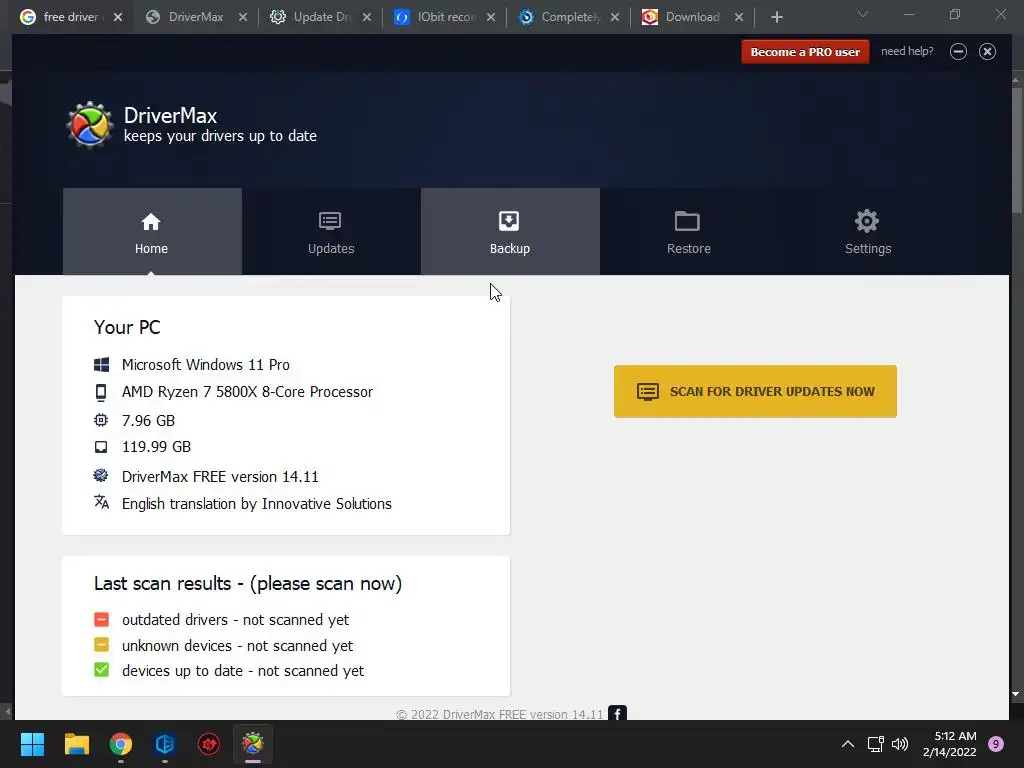
Task: Close DriverMax using the circled X icon
Action: click(x=987, y=52)
